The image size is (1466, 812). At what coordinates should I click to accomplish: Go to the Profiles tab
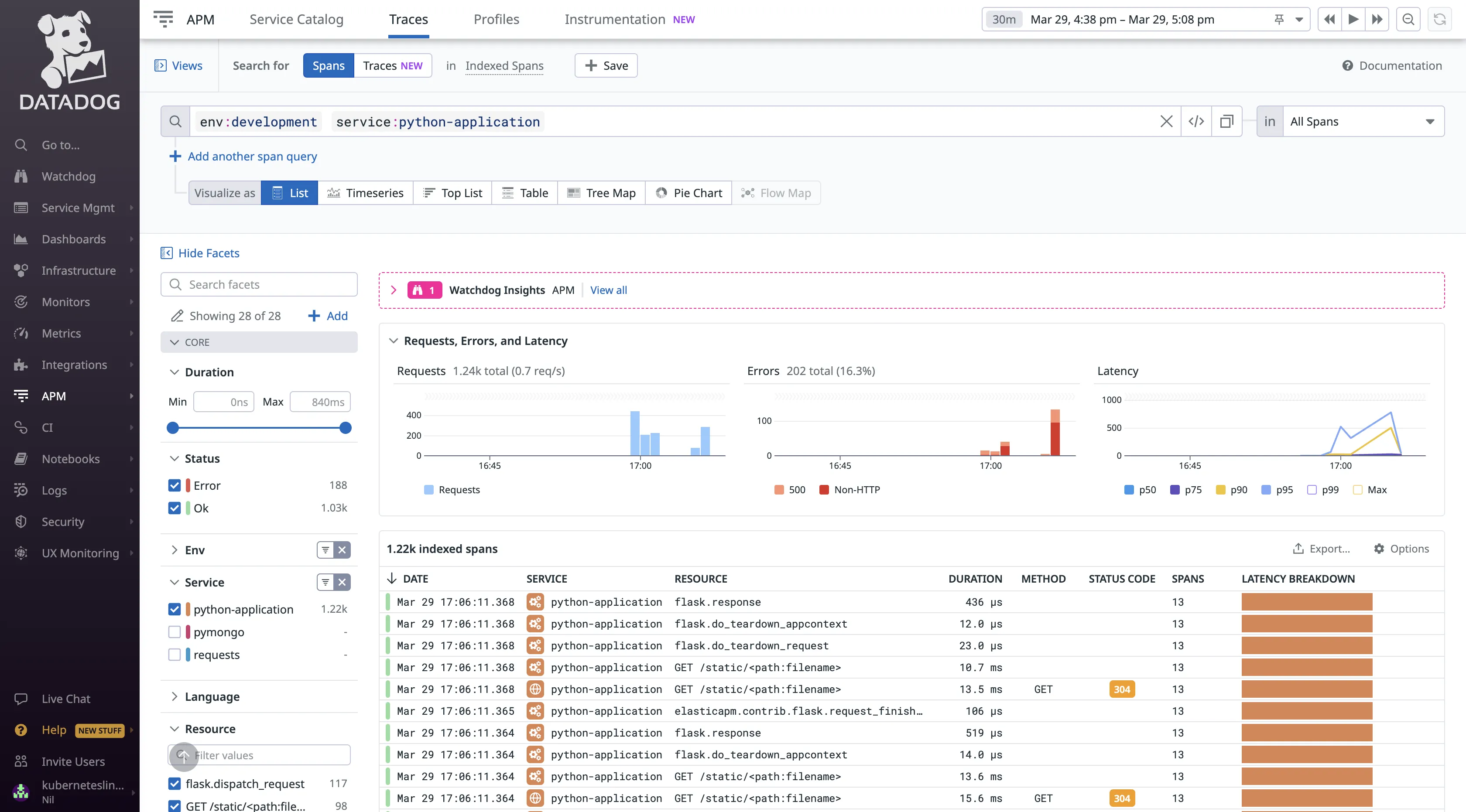pyautogui.click(x=496, y=19)
